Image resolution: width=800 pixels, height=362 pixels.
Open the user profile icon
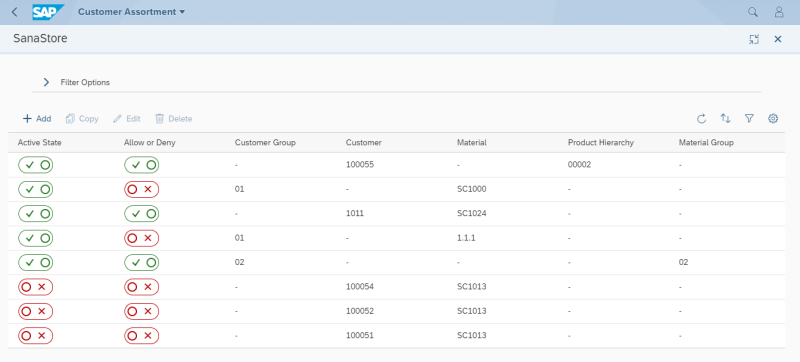click(x=779, y=12)
